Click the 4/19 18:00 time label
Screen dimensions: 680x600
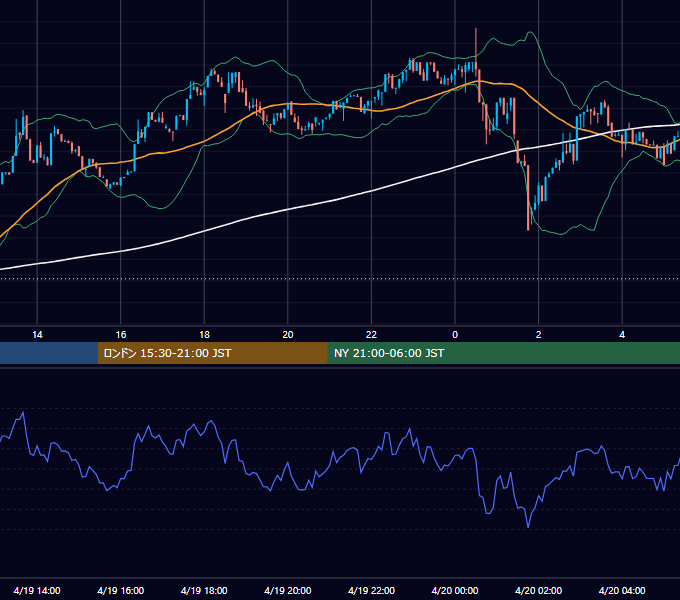pyautogui.click(x=204, y=590)
